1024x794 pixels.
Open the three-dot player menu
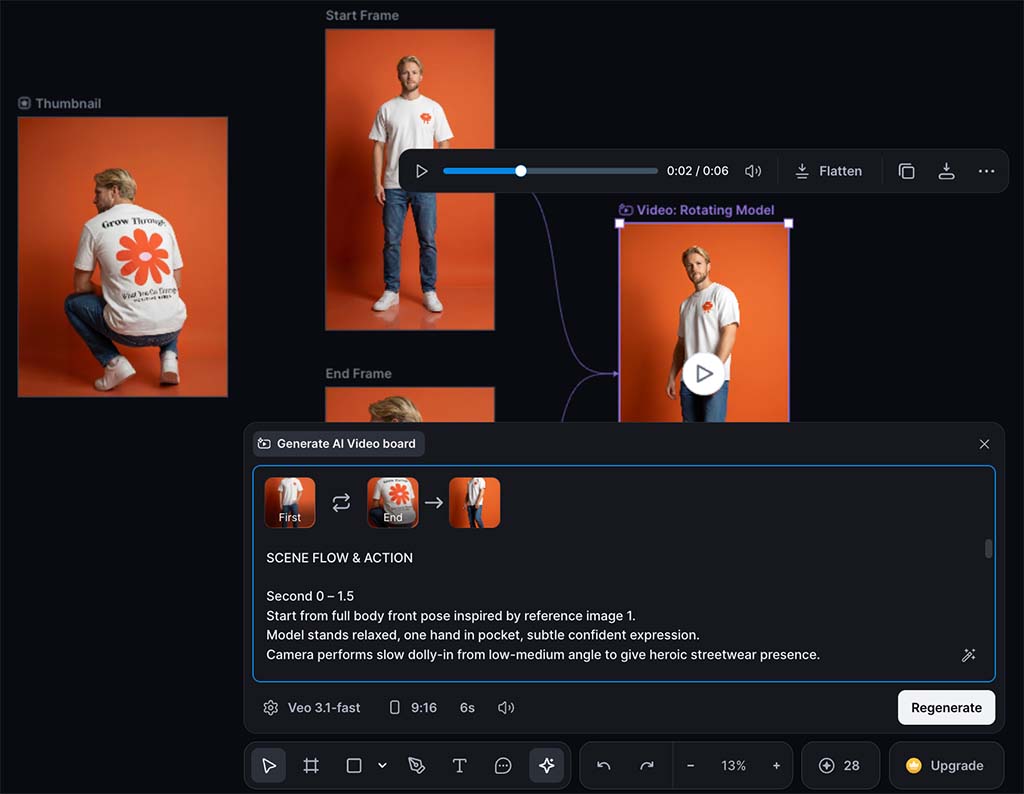coord(986,171)
